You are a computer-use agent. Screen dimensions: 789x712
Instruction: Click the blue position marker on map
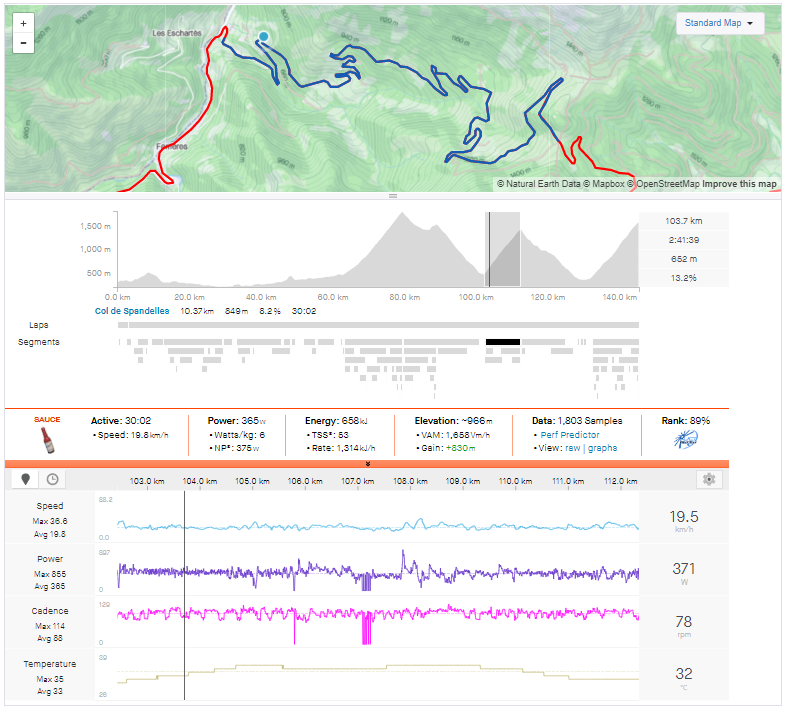point(263,37)
